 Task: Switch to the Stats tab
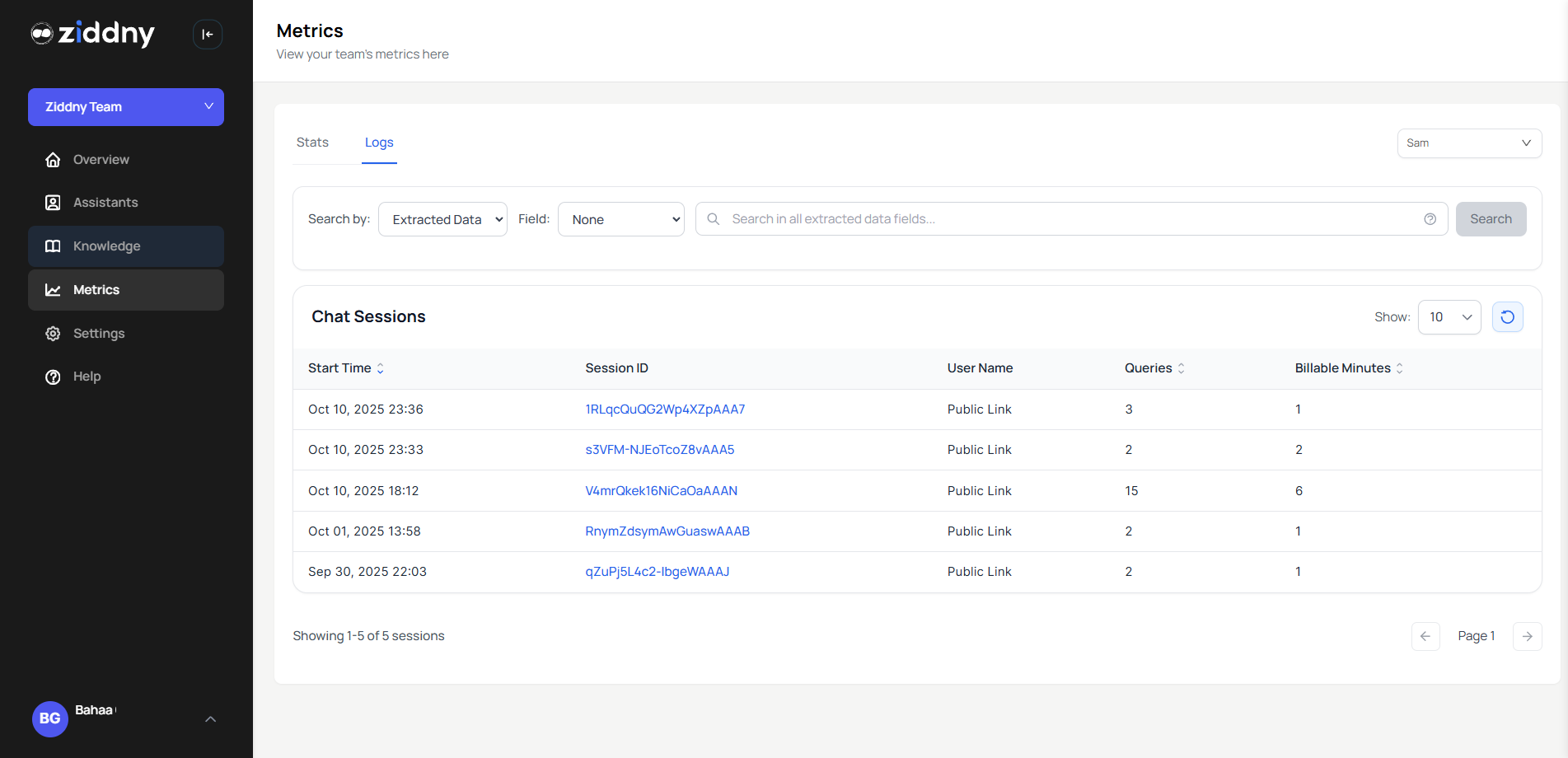[312, 142]
